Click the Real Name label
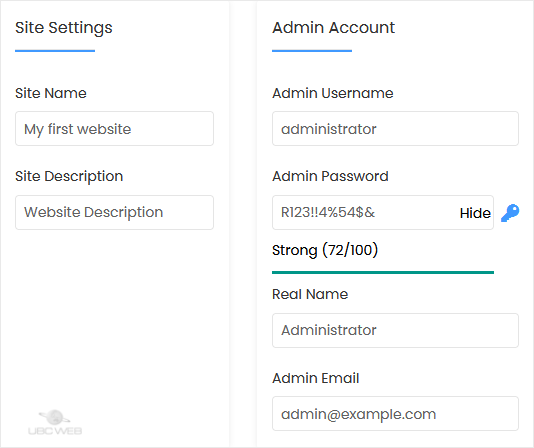Image resolution: width=534 pixels, height=448 pixels. pyautogui.click(x=310, y=294)
